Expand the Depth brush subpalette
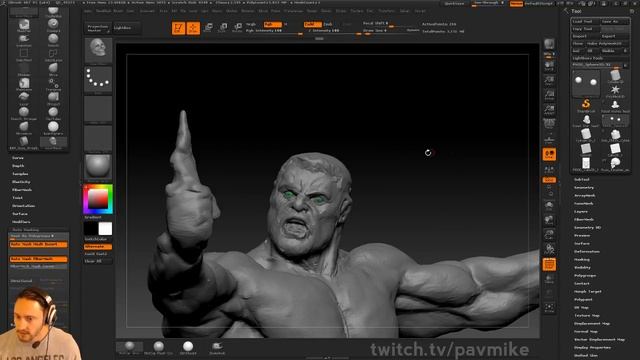The image size is (640, 360). pyautogui.click(x=18, y=166)
